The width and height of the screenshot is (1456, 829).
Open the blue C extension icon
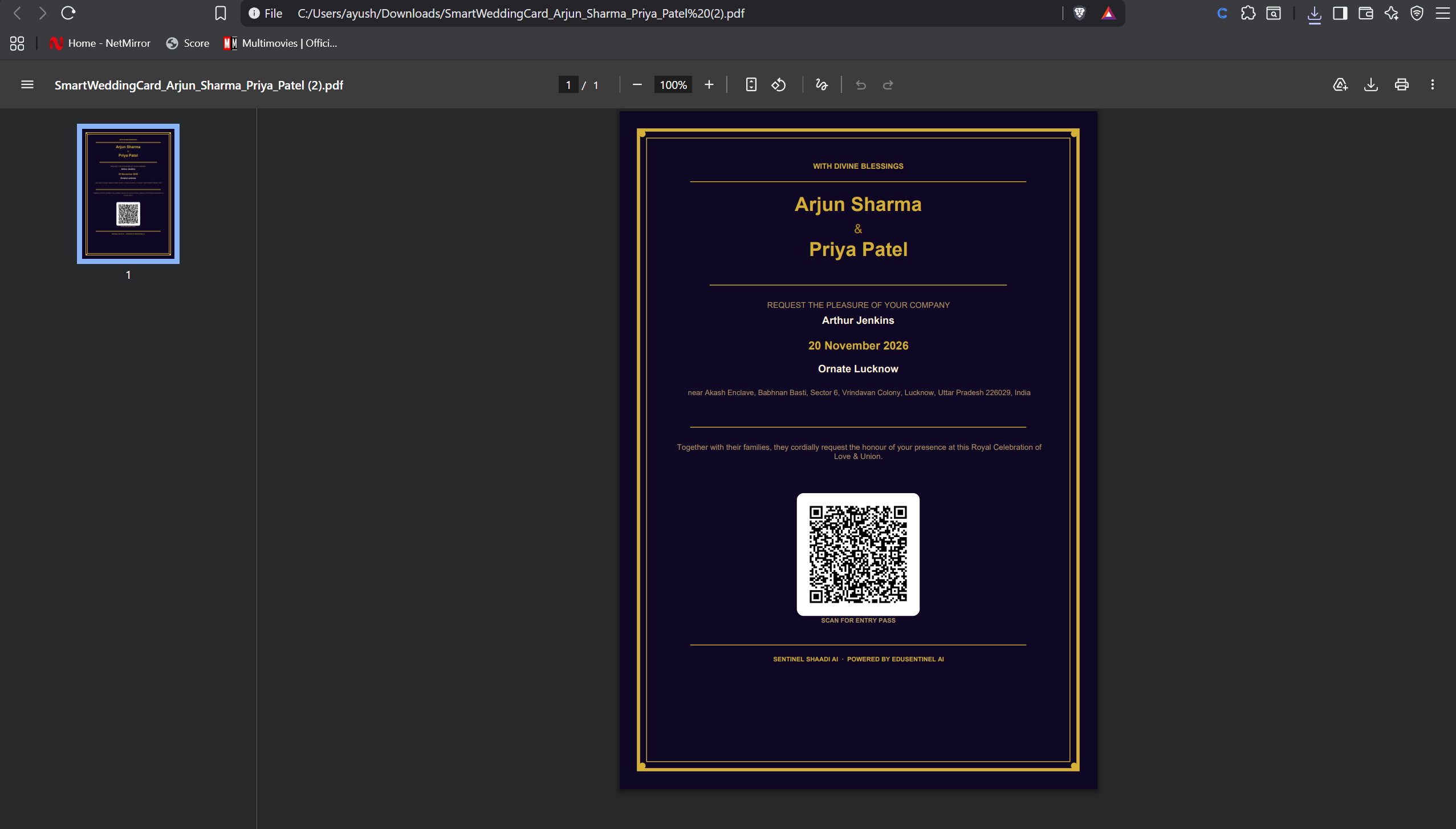(x=1222, y=13)
